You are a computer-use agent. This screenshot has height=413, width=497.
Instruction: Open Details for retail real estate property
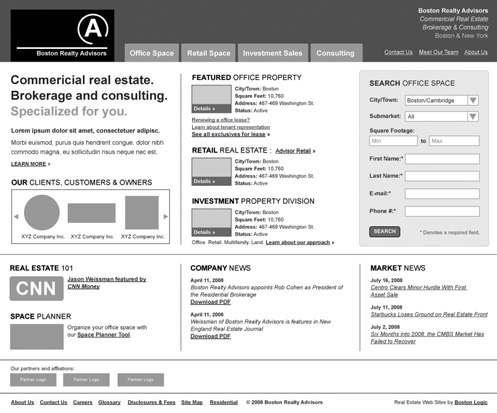click(x=211, y=181)
